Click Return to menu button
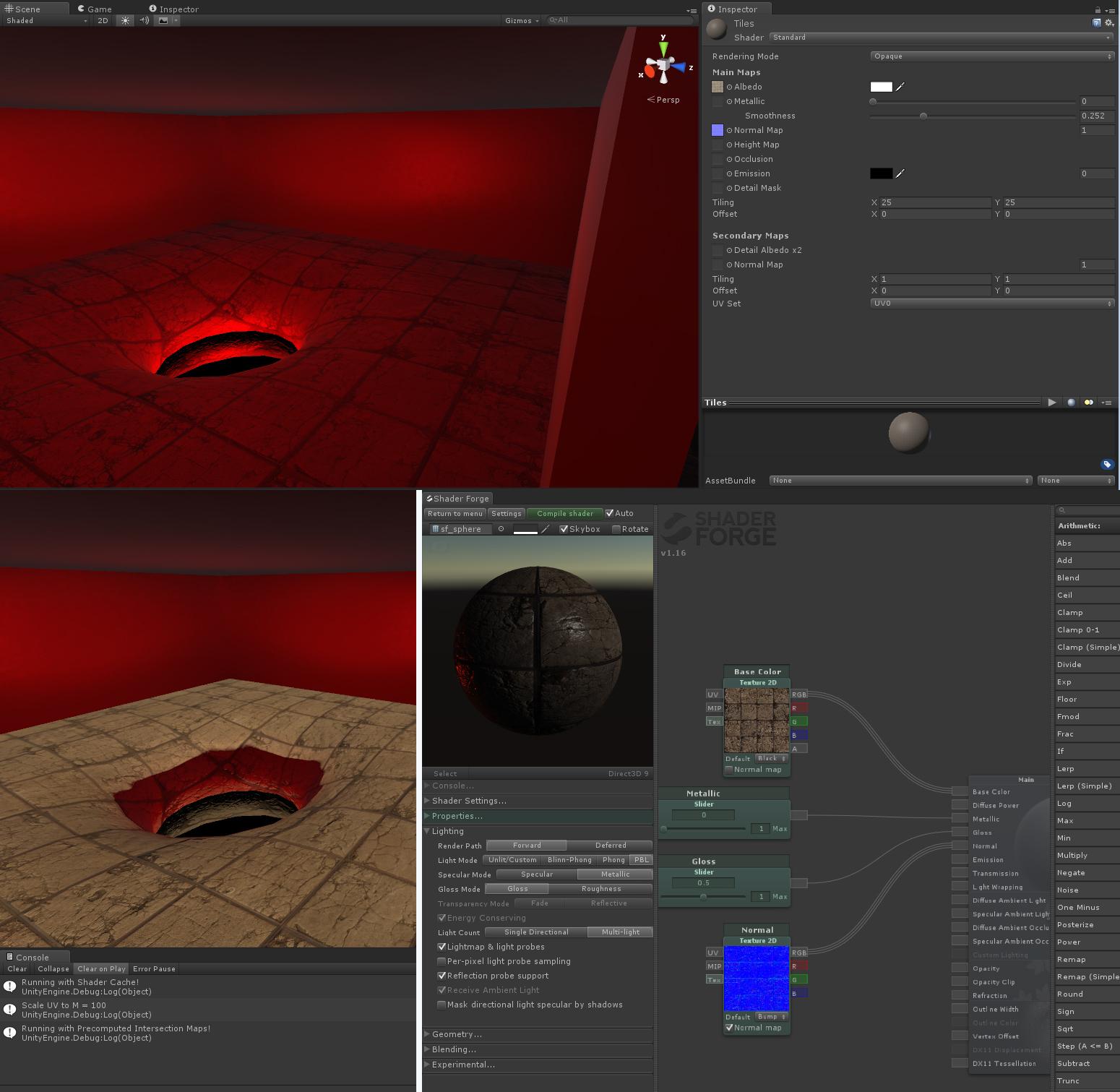Viewport: 1120px width, 1092px height. pos(455,514)
